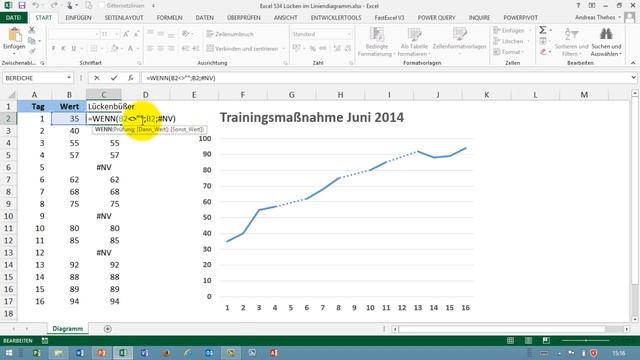Select the Diagramm sheet tab
Image resolution: width=640 pixels, height=360 pixels.
[x=68, y=329]
